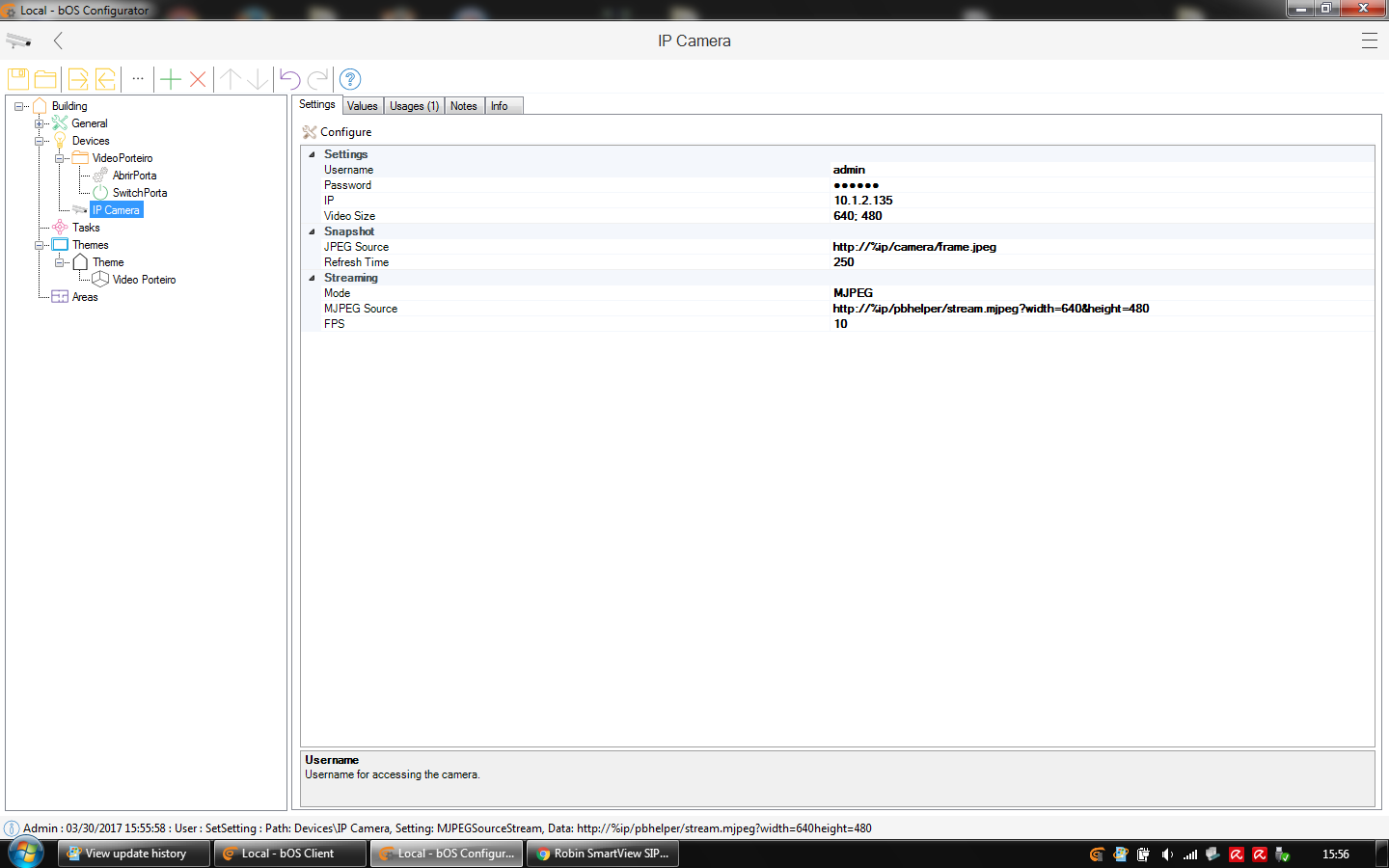Select Tasks in the building tree
The width and height of the screenshot is (1389, 868).
86,228
